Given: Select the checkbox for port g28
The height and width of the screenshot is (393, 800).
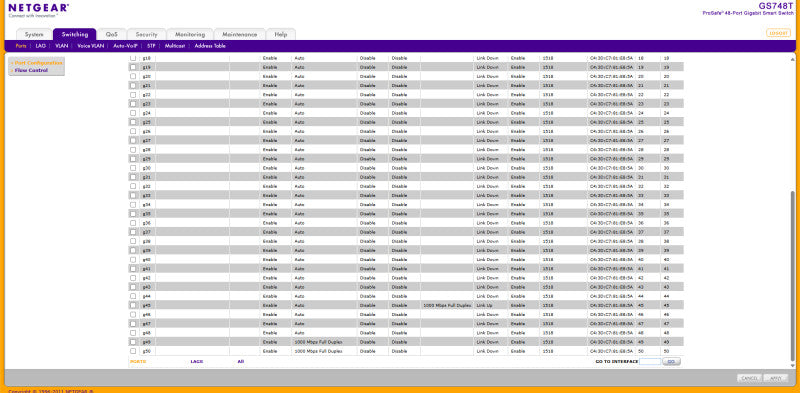Looking at the screenshot, I should 133,150.
